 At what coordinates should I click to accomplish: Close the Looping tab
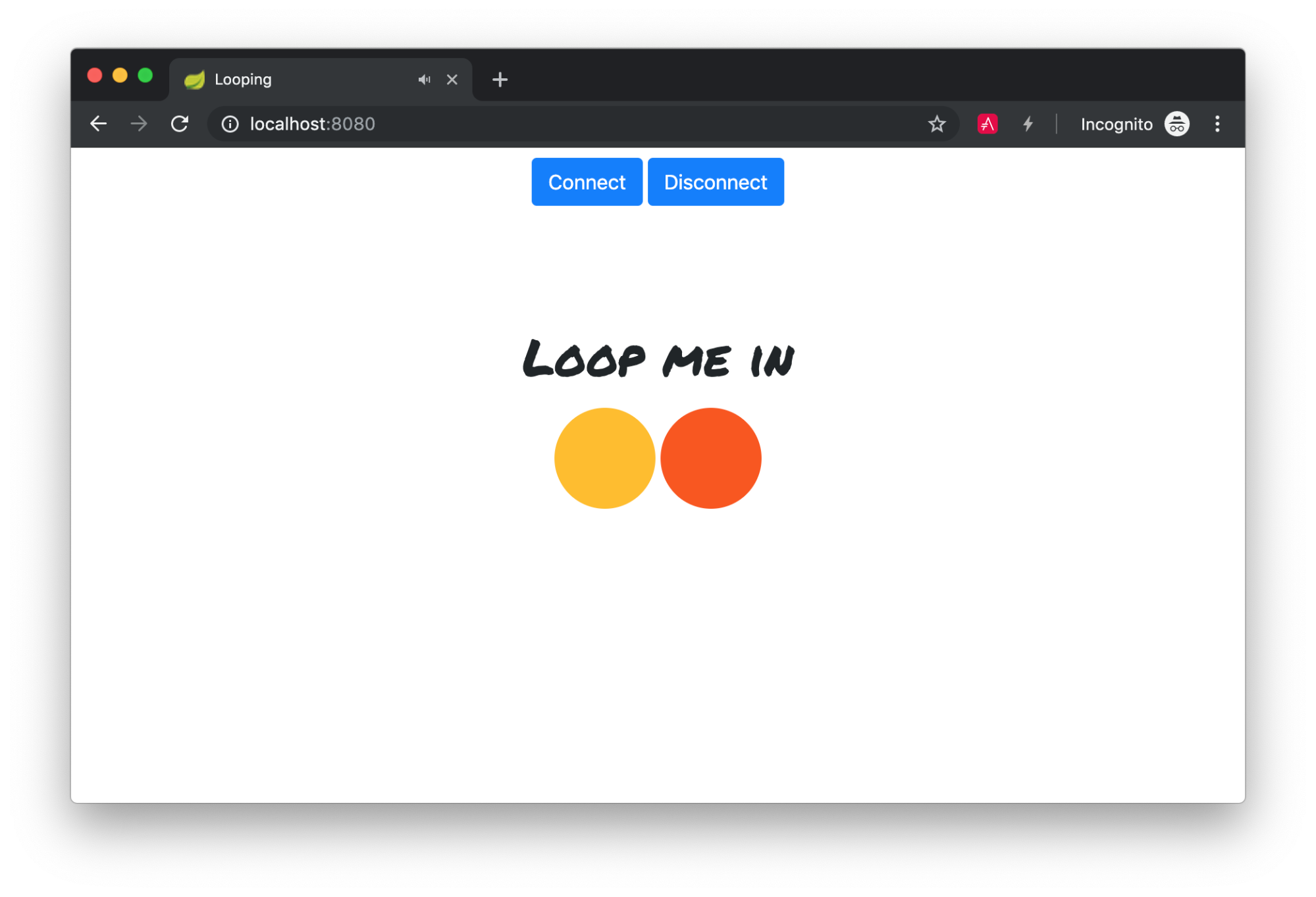coord(452,80)
